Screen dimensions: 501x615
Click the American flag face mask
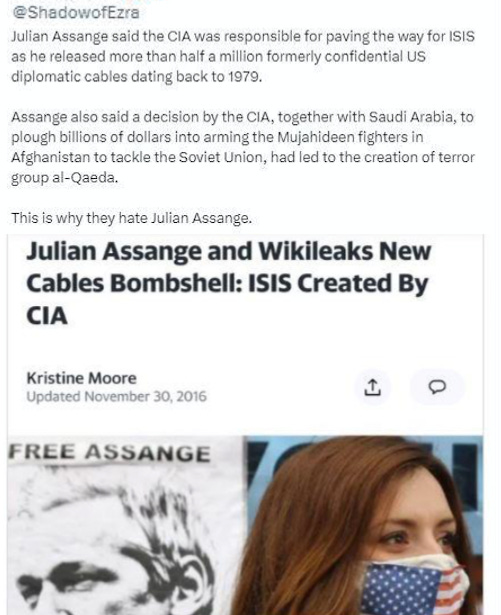[414, 586]
